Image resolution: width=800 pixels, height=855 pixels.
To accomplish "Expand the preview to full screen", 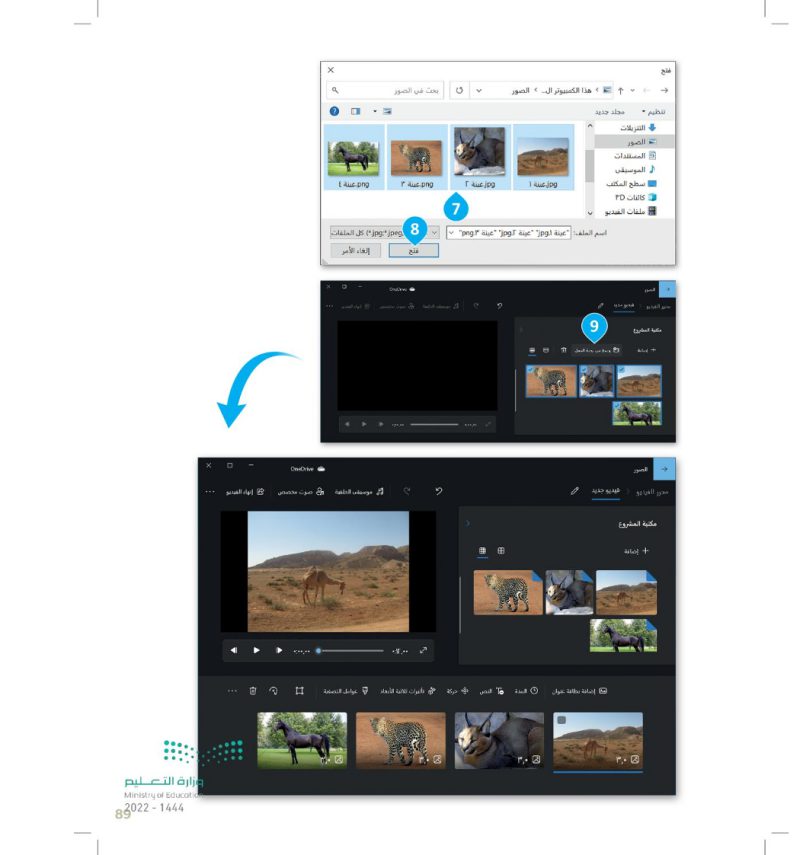I will click(x=423, y=650).
